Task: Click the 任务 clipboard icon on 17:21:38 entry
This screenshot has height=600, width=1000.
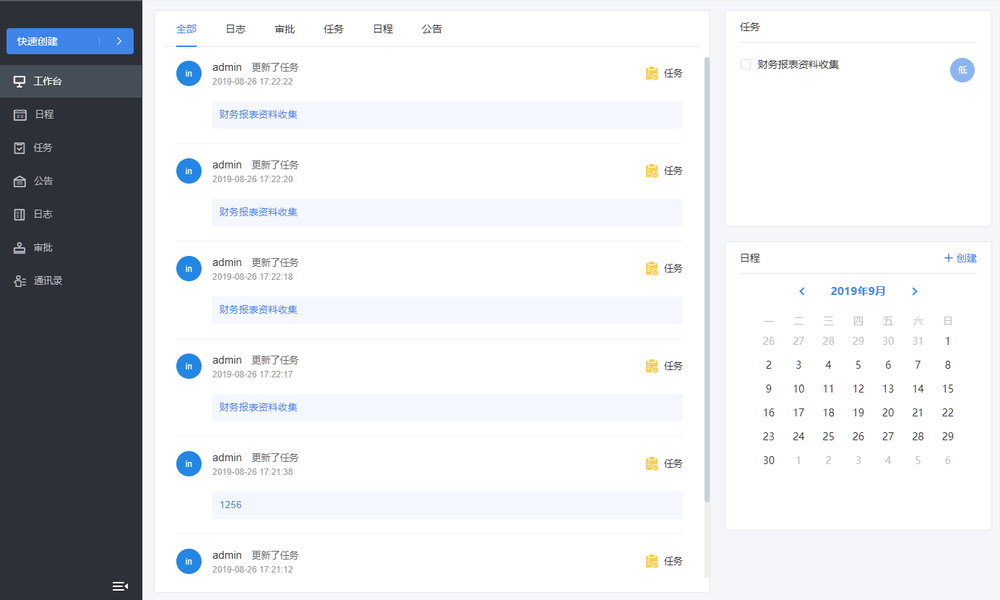Action: [651, 464]
